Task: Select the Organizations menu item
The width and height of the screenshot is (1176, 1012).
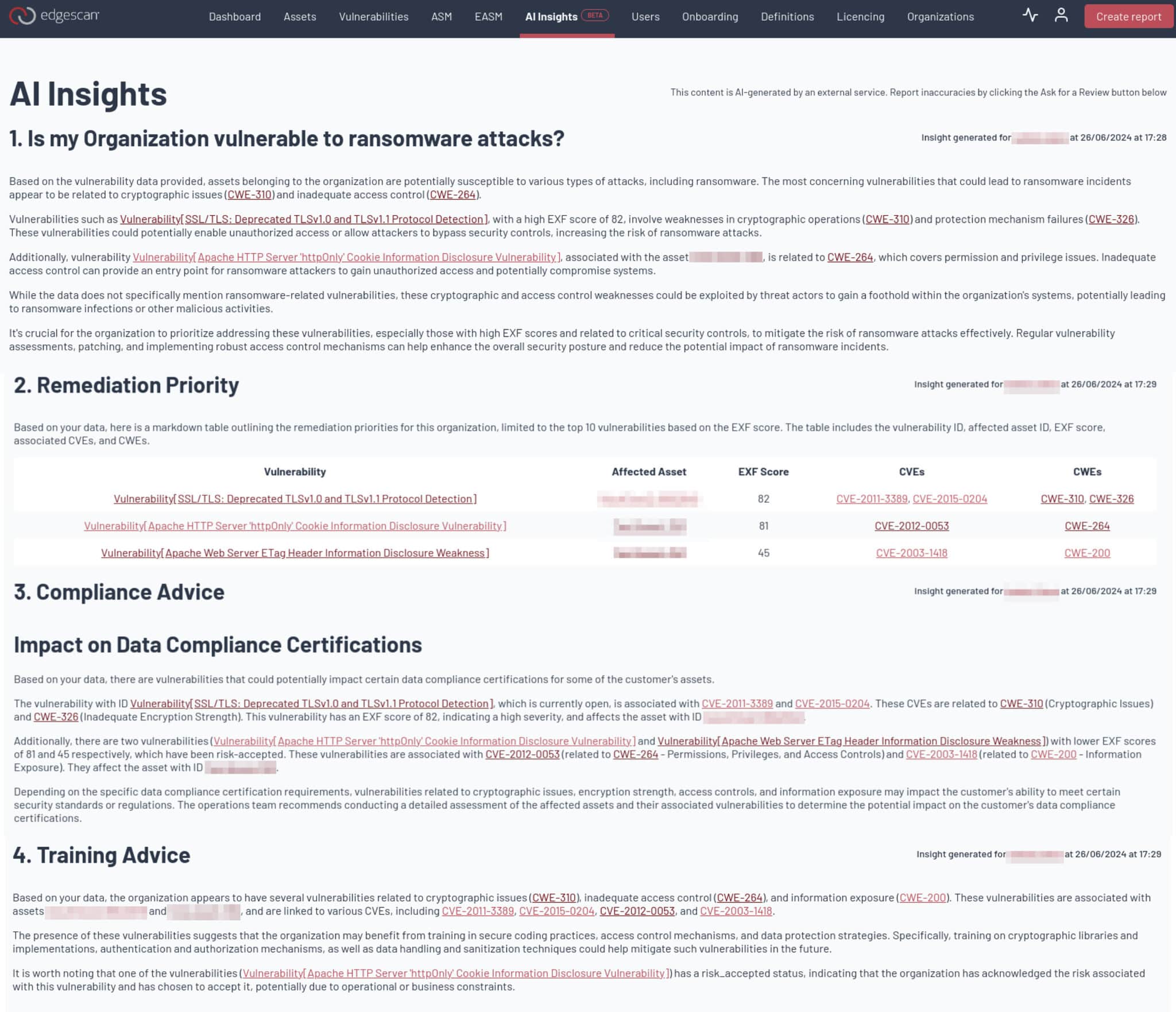Action: [939, 17]
